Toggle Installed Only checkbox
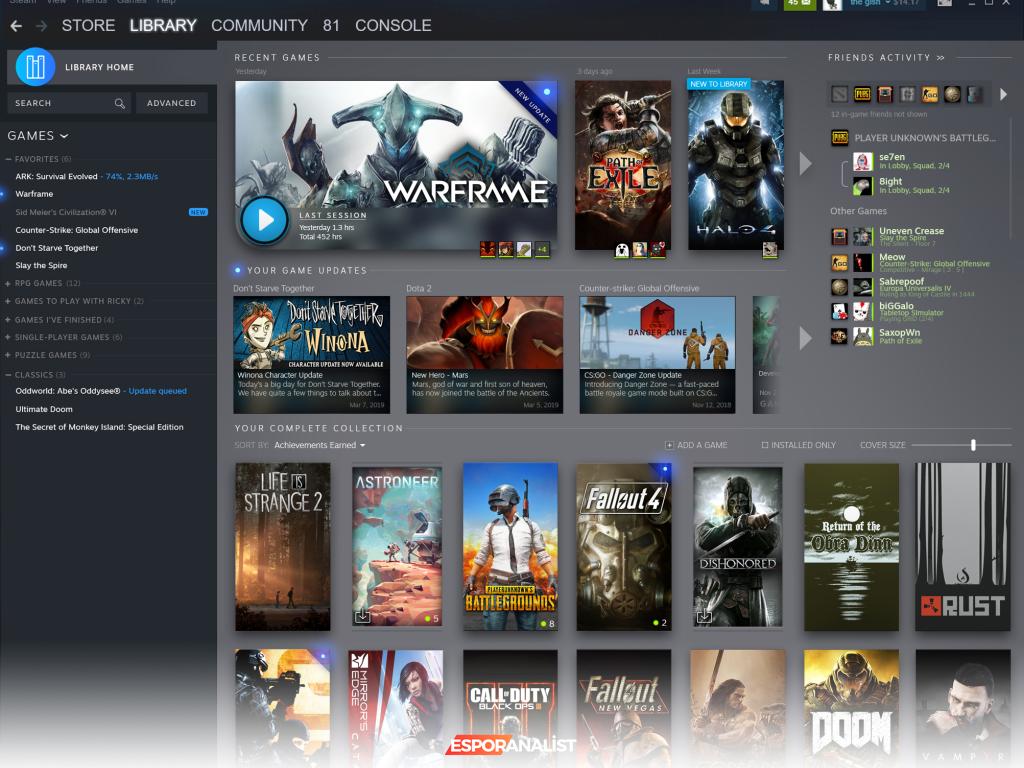 (764, 445)
